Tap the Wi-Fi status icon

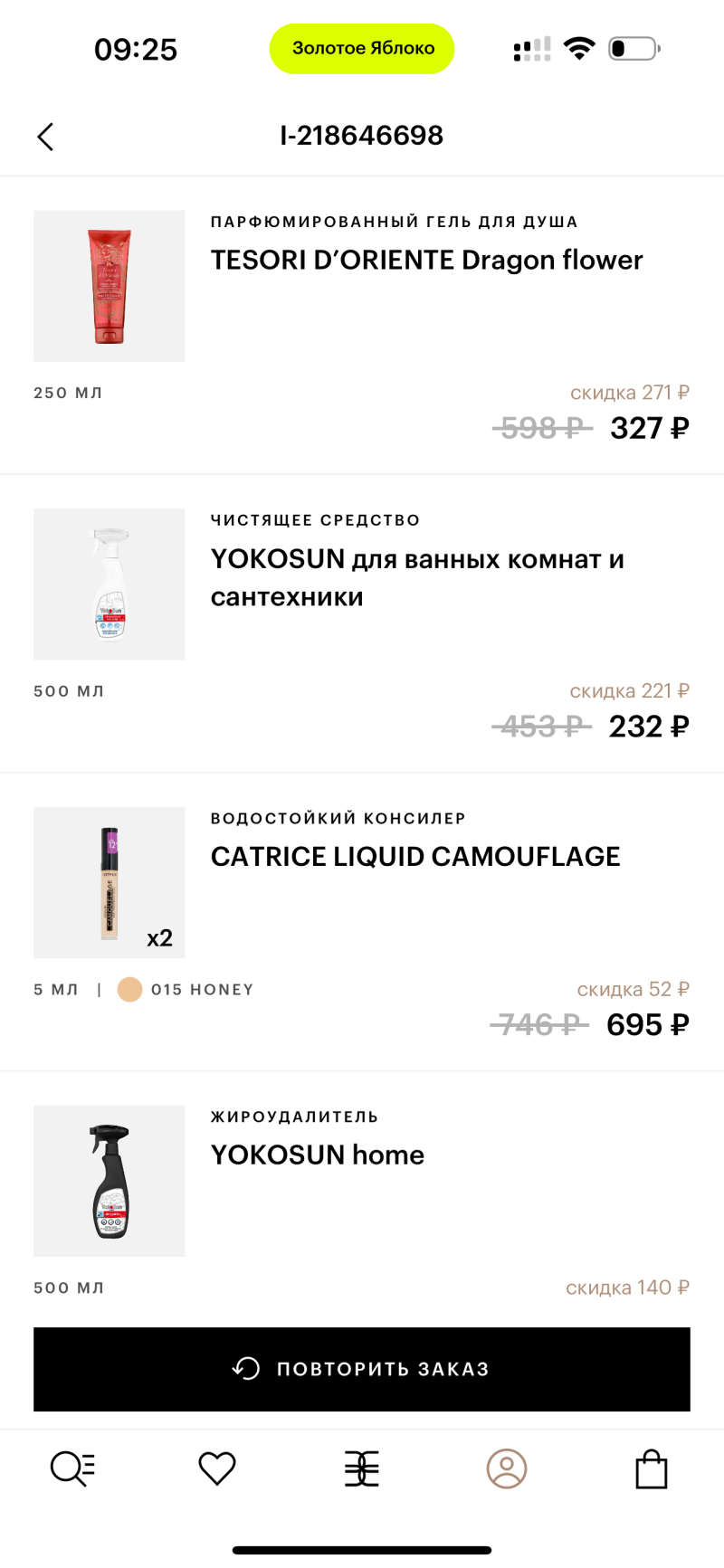[578, 48]
